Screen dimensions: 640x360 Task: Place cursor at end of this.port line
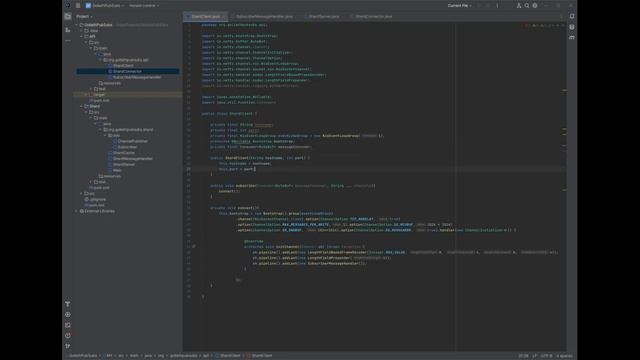pos(256,169)
